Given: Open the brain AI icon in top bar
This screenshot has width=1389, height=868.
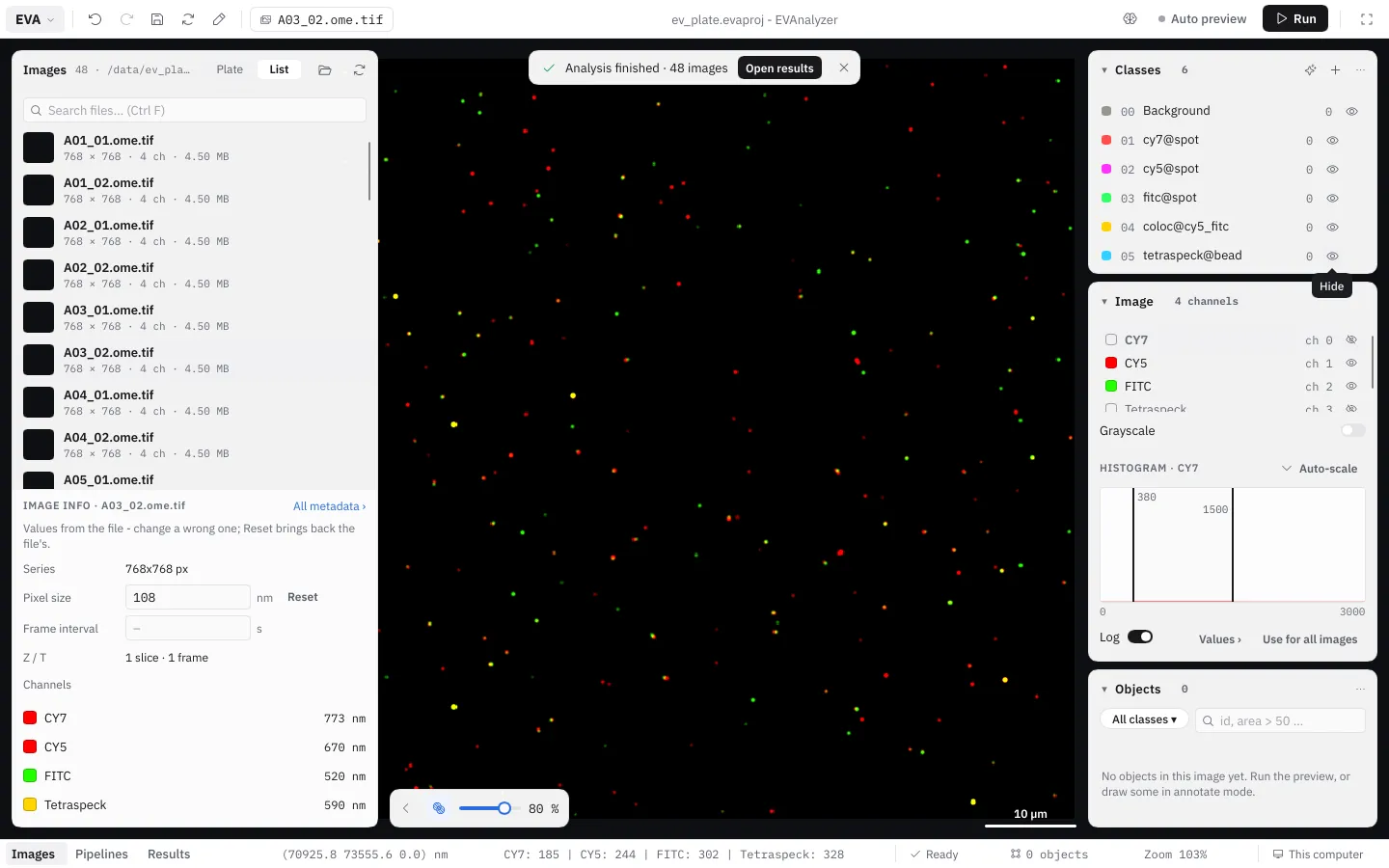Looking at the screenshot, I should [x=1130, y=19].
